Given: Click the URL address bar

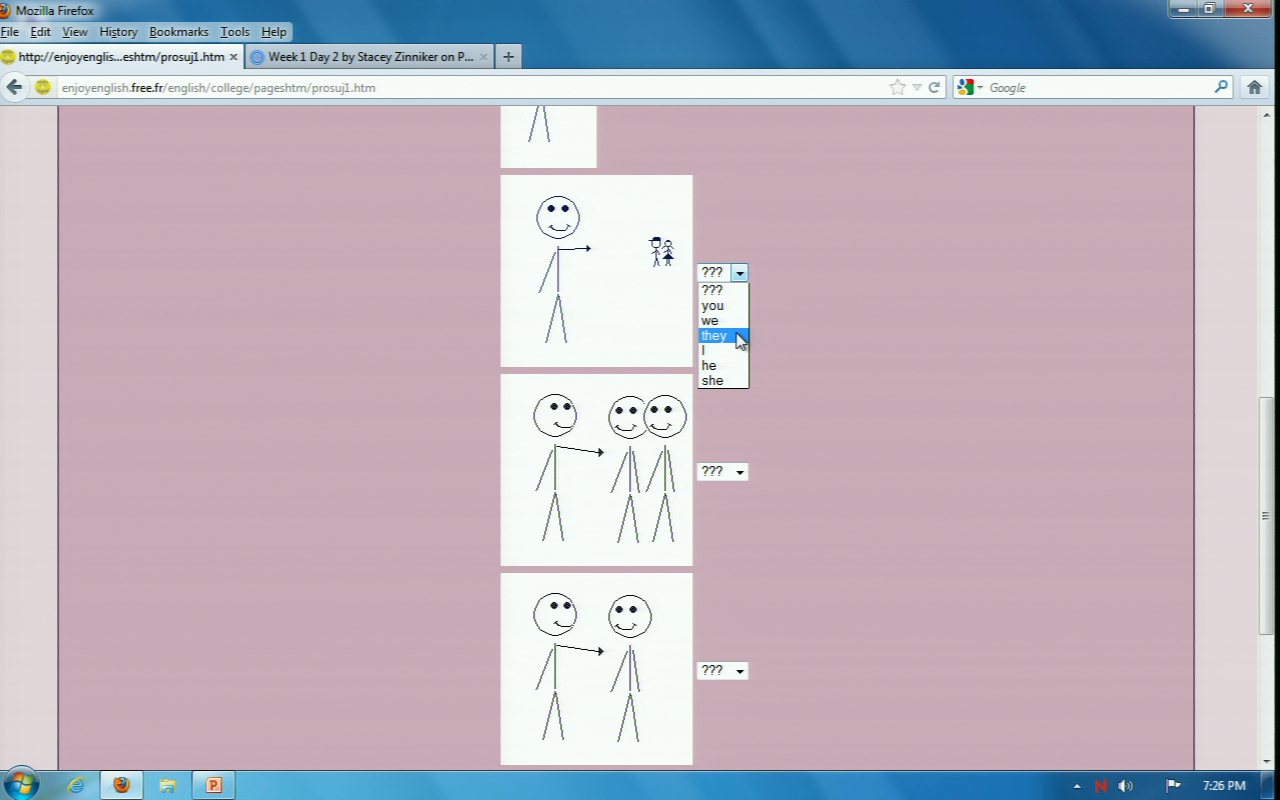Looking at the screenshot, I should (470, 88).
